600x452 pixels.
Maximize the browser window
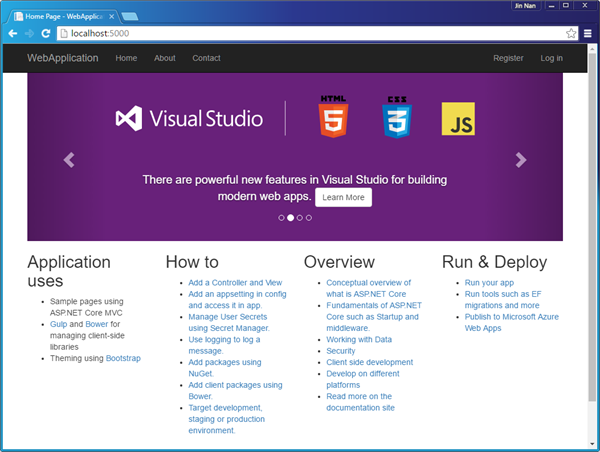click(x=566, y=5)
